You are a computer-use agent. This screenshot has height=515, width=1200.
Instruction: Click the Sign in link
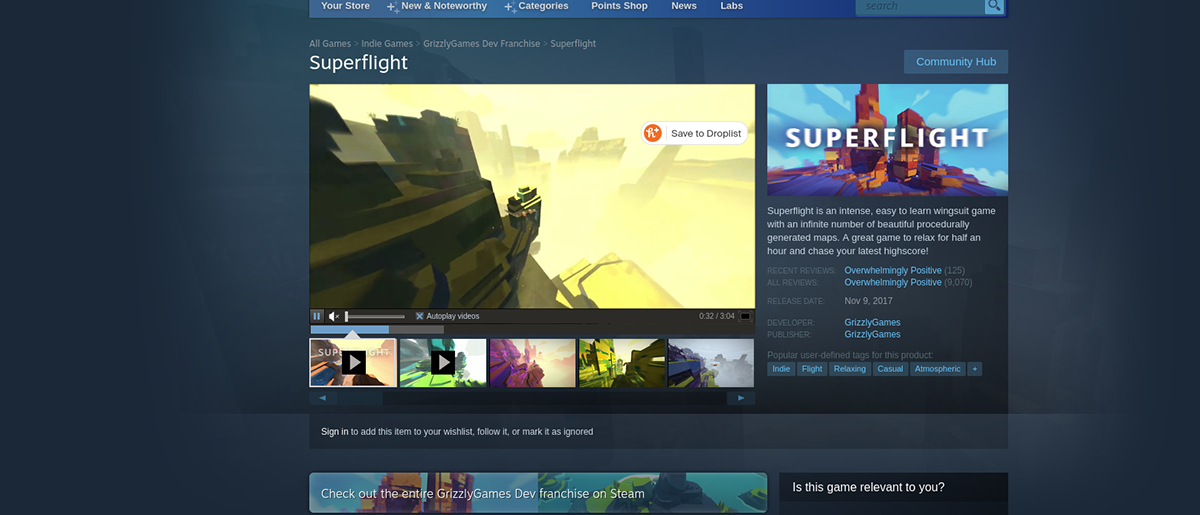[x=335, y=432]
